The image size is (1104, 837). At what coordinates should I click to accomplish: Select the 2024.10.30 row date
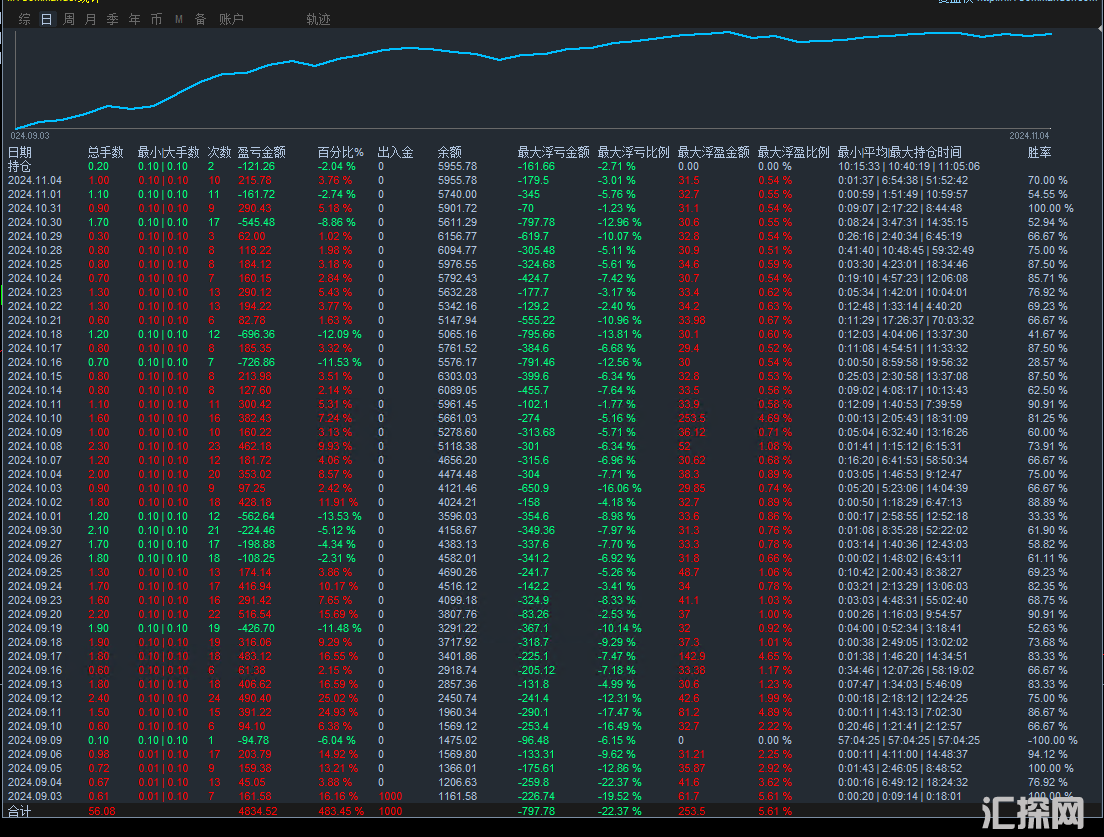point(35,222)
